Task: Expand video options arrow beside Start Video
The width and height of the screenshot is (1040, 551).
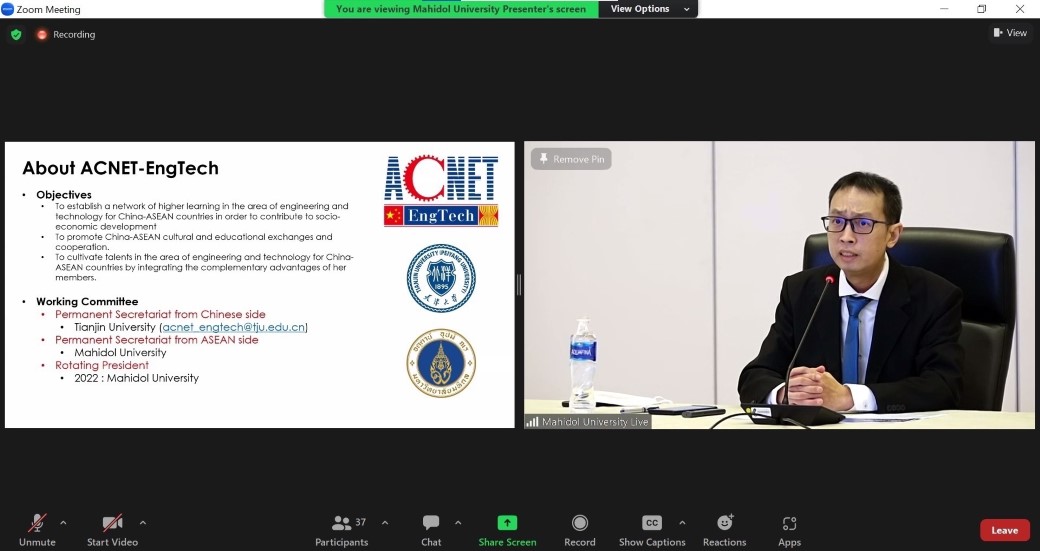Action: click(142, 522)
